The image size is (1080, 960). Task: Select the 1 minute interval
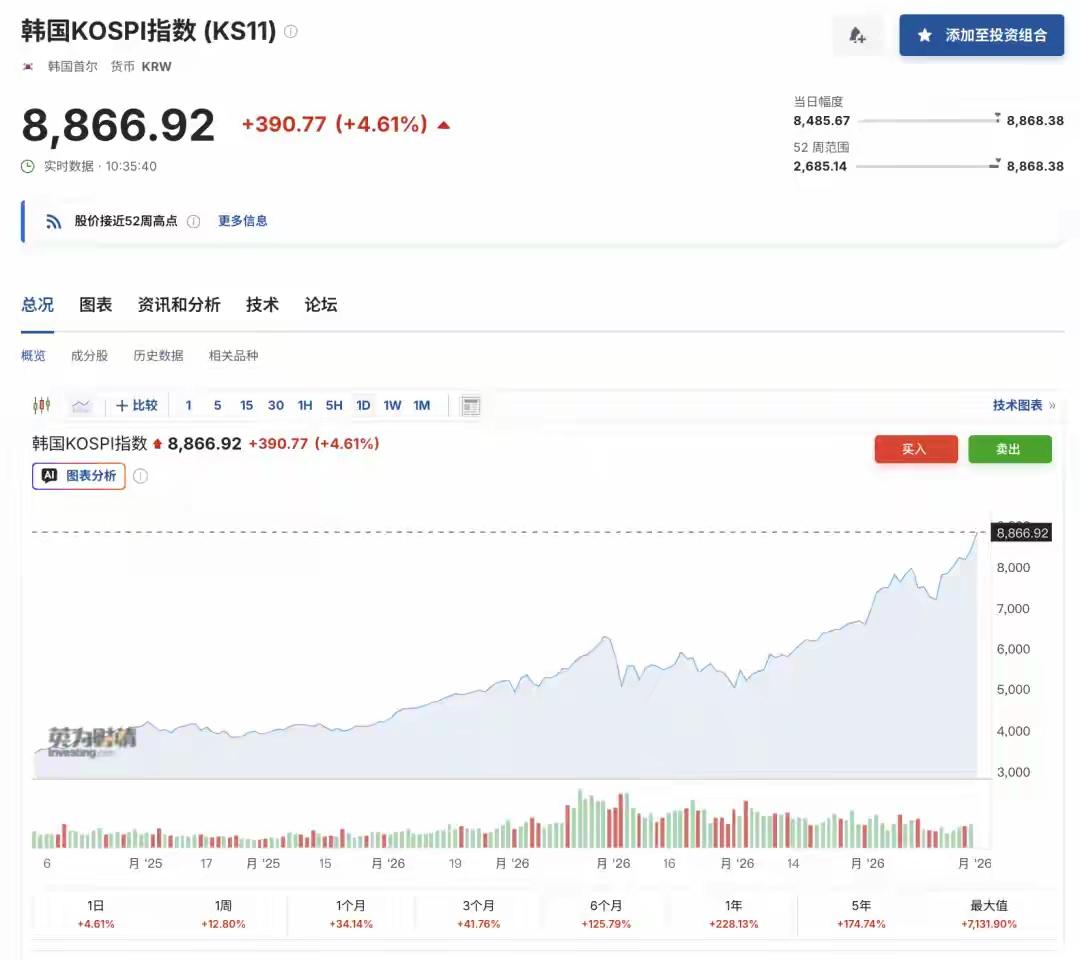tap(189, 406)
